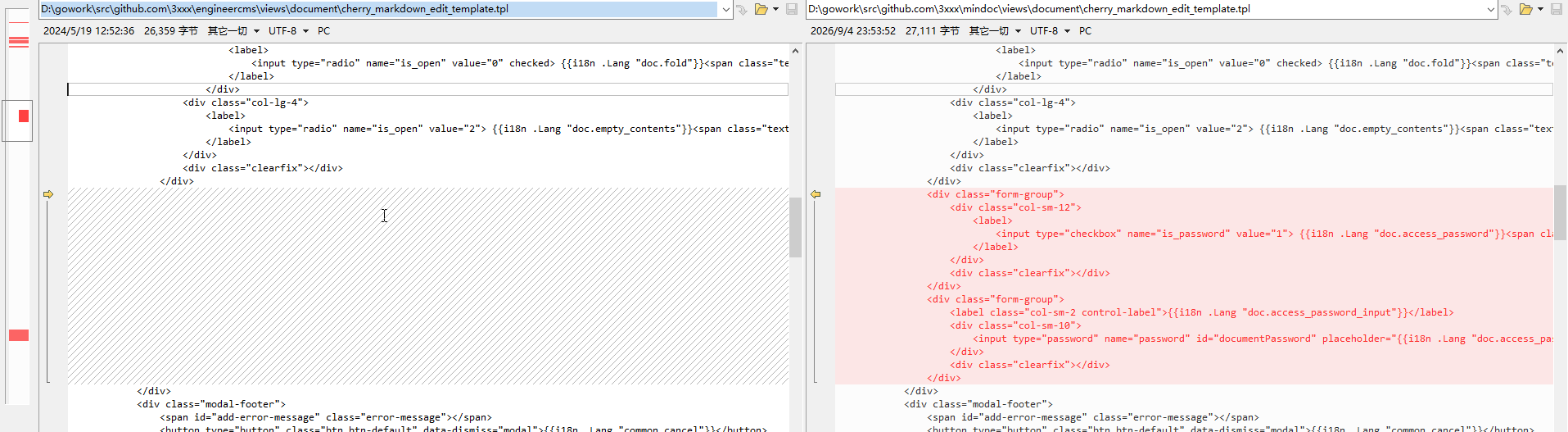Image resolution: width=1568 pixels, height=432 pixels.
Task: Click left pane add-error-message span line
Action: click(326, 417)
